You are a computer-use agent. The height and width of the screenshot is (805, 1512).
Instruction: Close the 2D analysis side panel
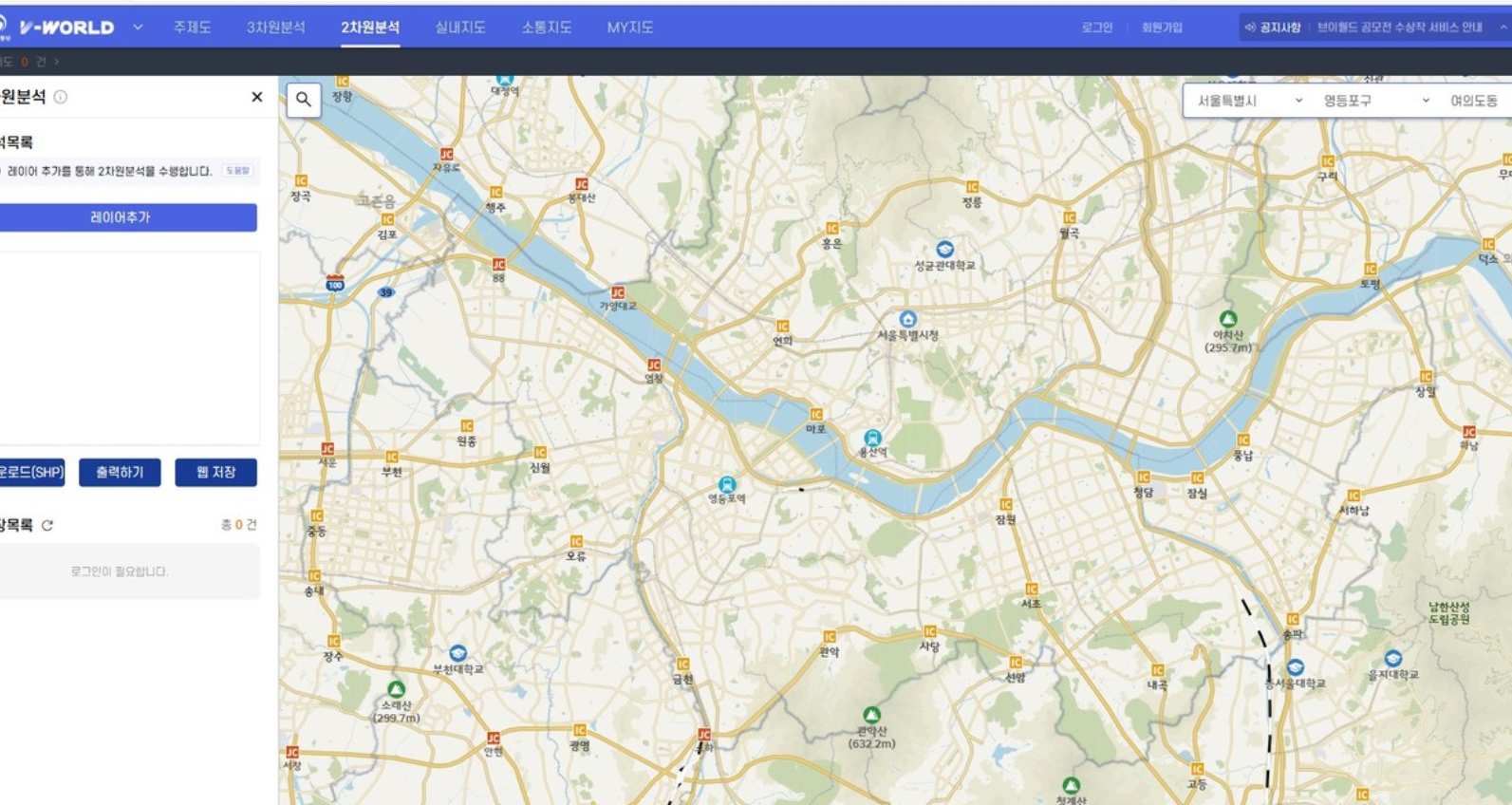pos(256,97)
